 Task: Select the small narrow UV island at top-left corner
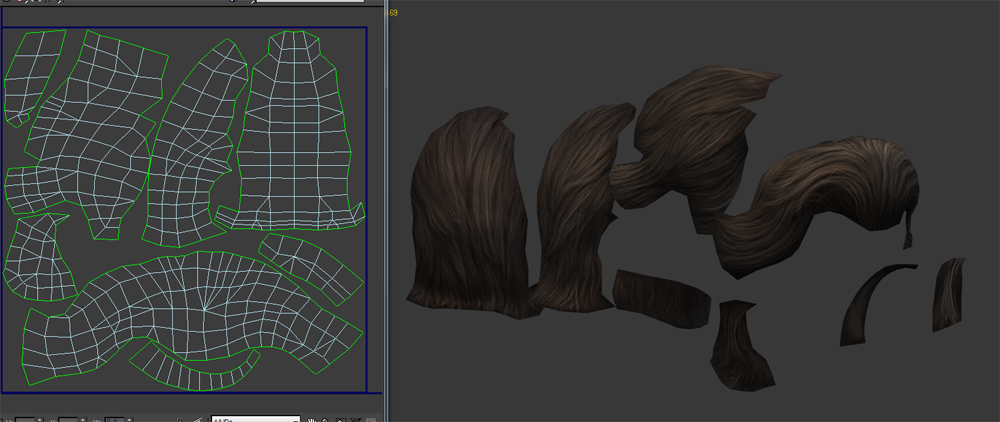point(33,76)
